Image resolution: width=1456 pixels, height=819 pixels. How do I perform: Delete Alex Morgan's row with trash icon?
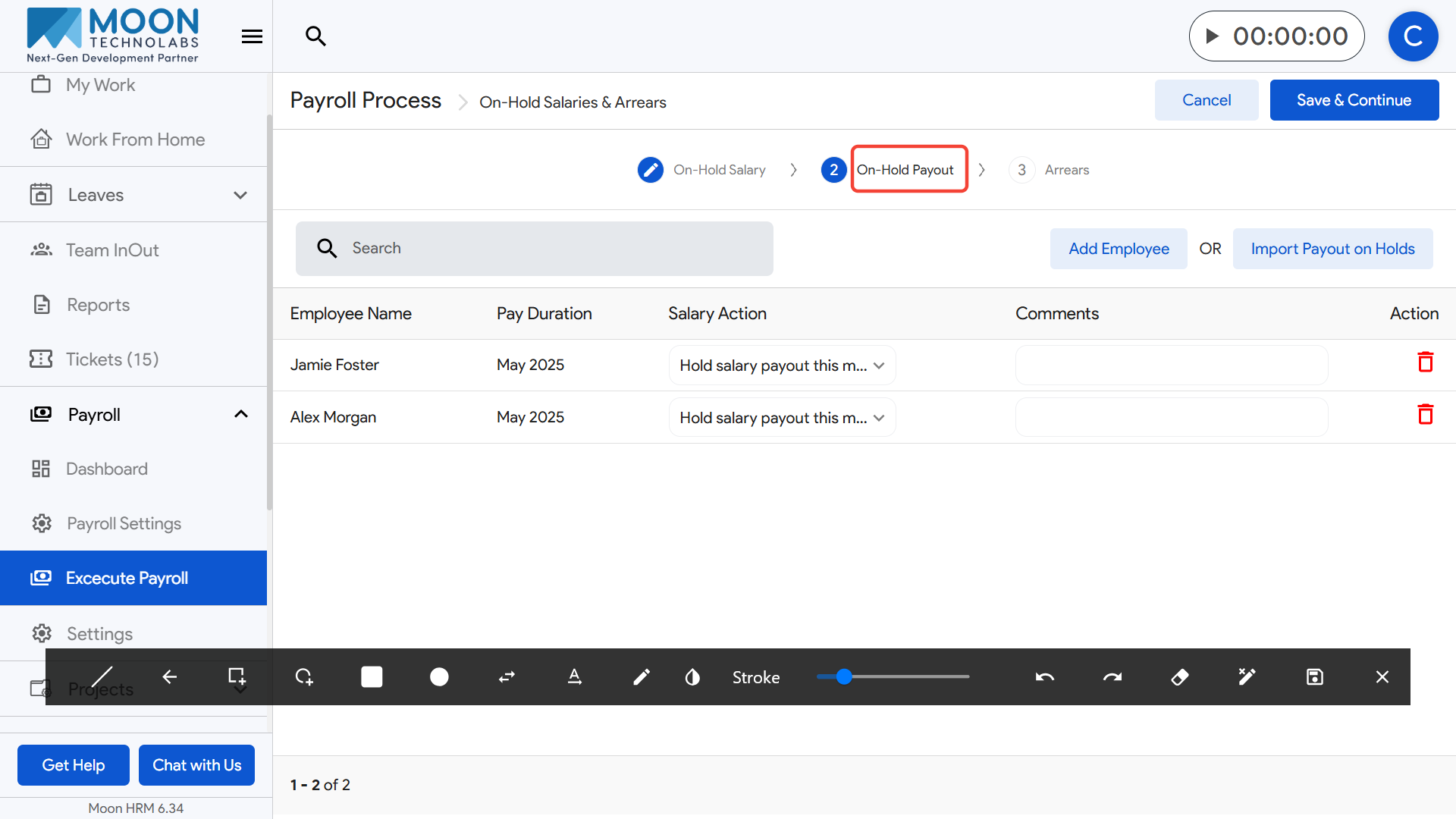(x=1425, y=415)
